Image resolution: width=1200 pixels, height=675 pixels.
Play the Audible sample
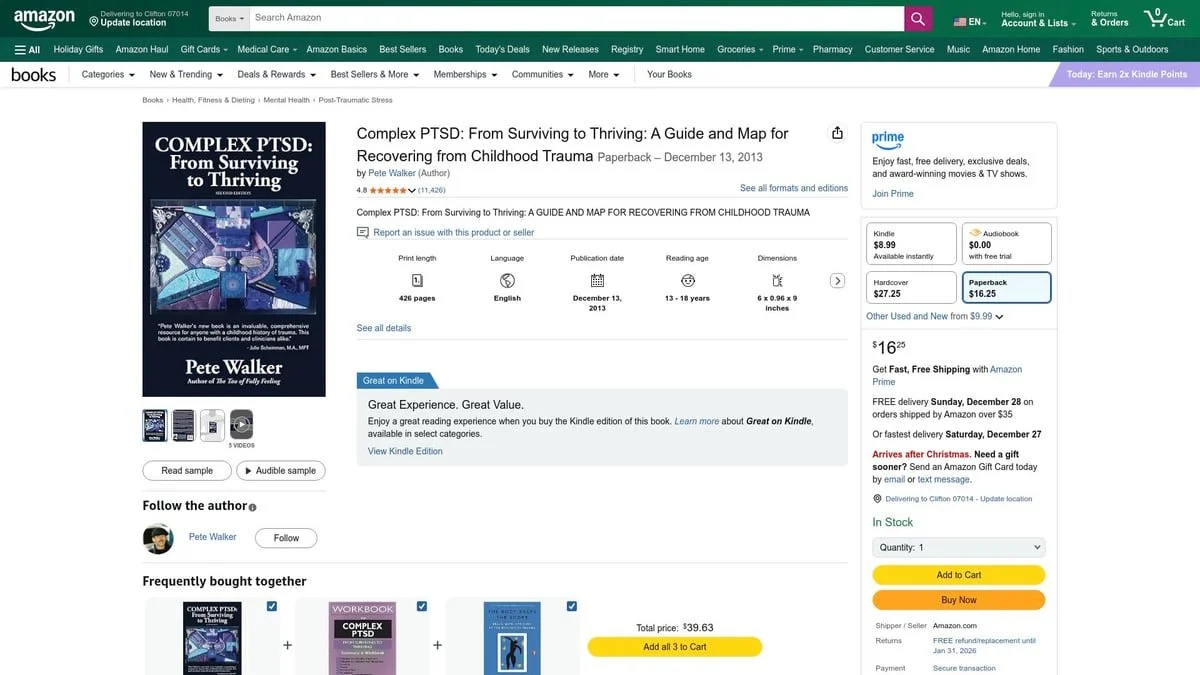[280, 470]
